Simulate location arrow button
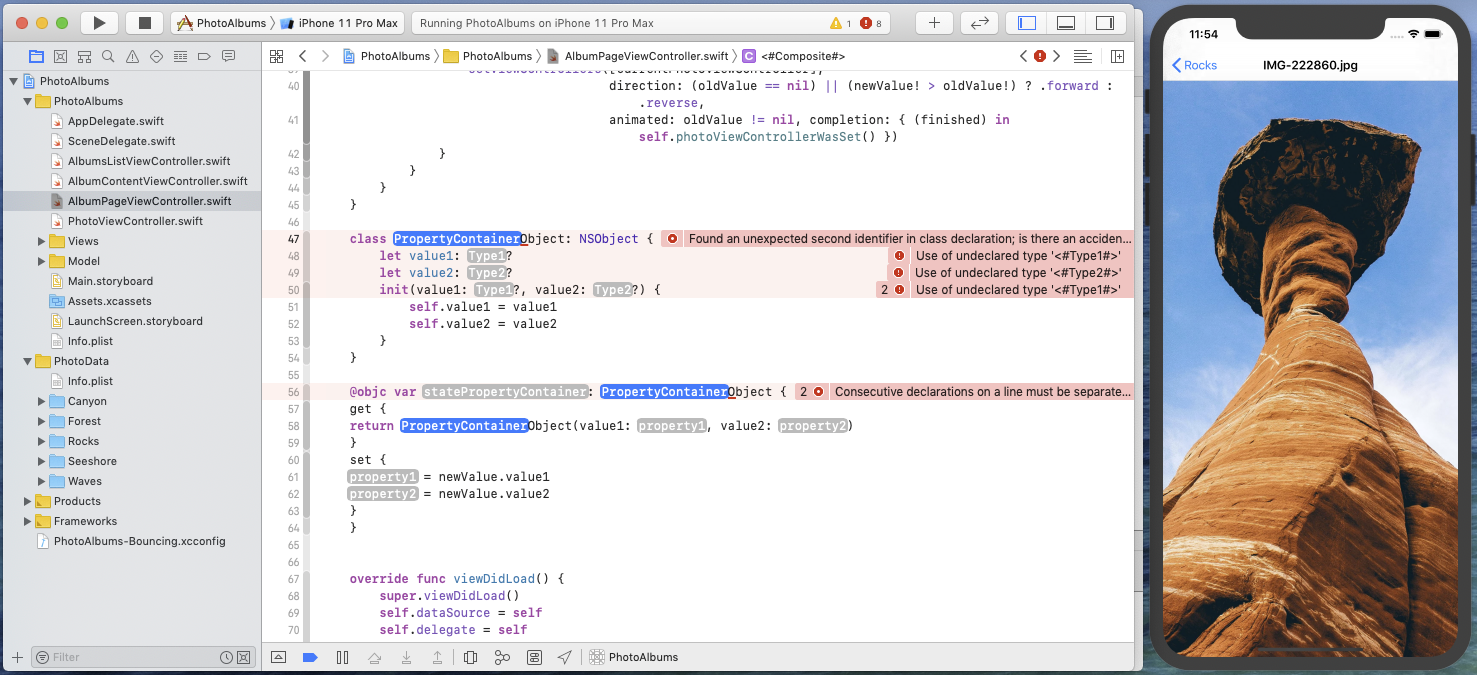The height and width of the screenshot is (675, 1477). pos(565,657)
